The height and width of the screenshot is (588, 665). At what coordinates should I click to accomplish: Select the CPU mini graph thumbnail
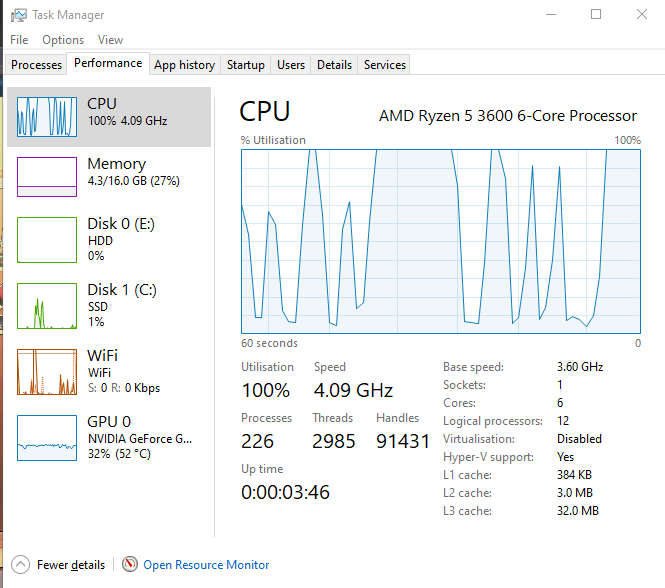(x=47, y=117)
